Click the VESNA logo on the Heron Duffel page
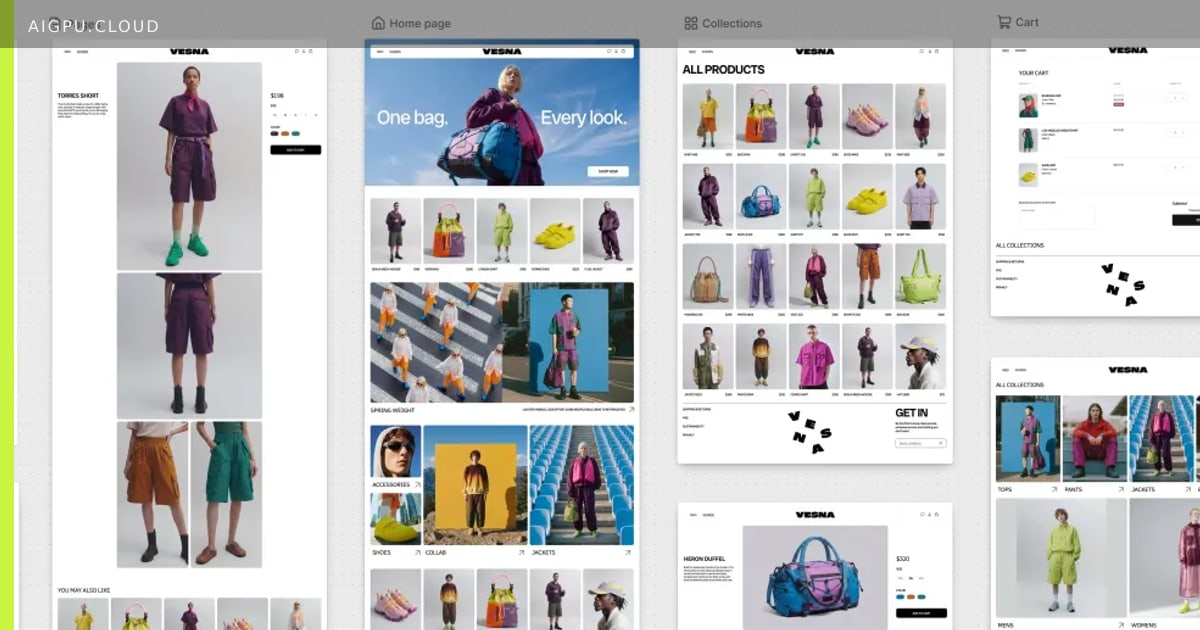The height and width of the screenshot is (630, 1200). pyautogui.click(x=815, y=515)
